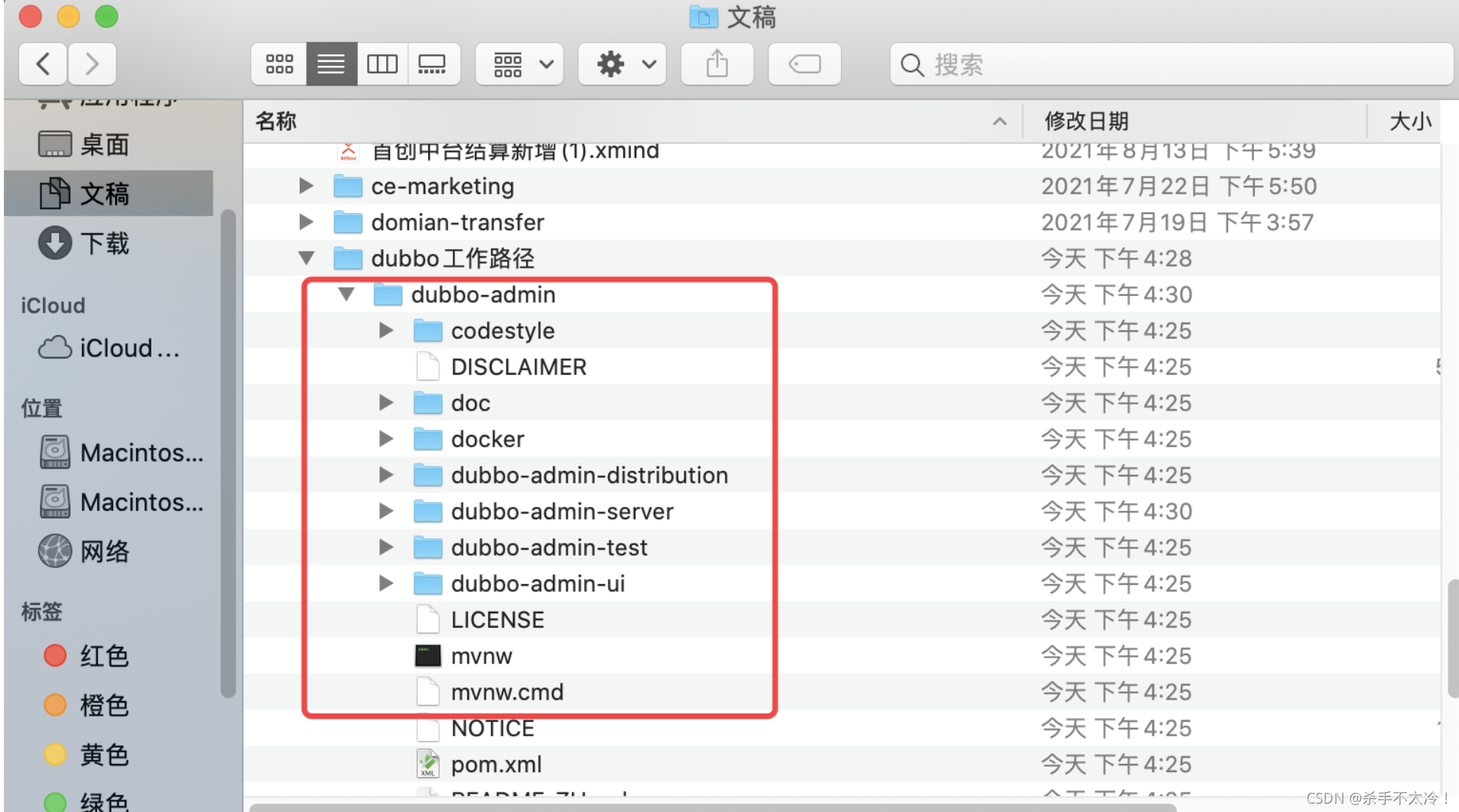The width and height of the screenshot is (1459, 812).
Task: Select the dubbo-admin-ui folder icon
Action: (427, 583)
